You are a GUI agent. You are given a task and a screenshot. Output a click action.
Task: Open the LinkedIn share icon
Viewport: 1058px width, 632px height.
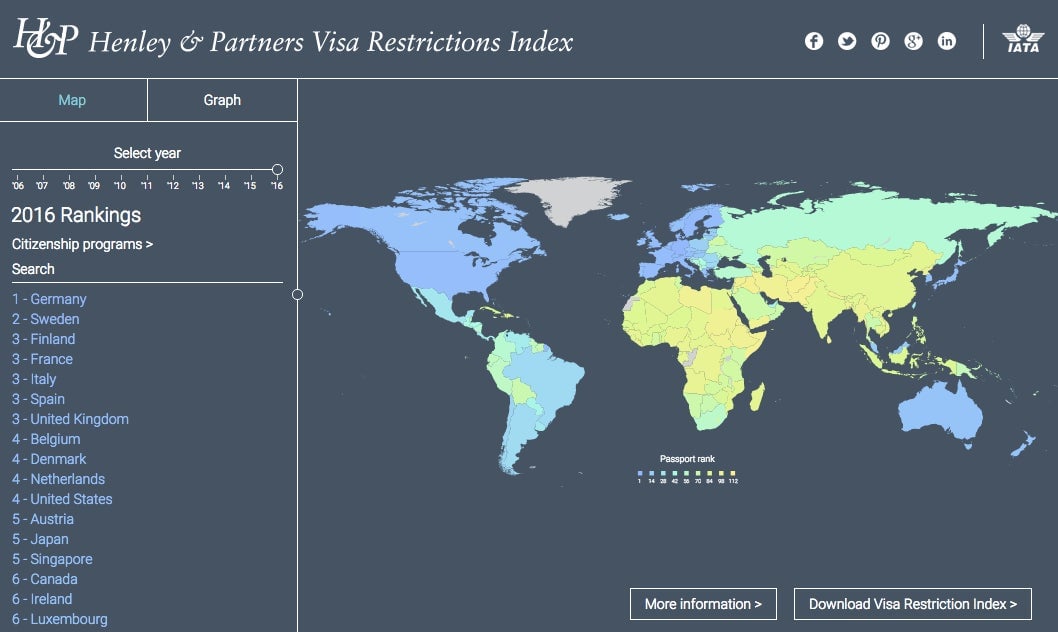(947, 41)
